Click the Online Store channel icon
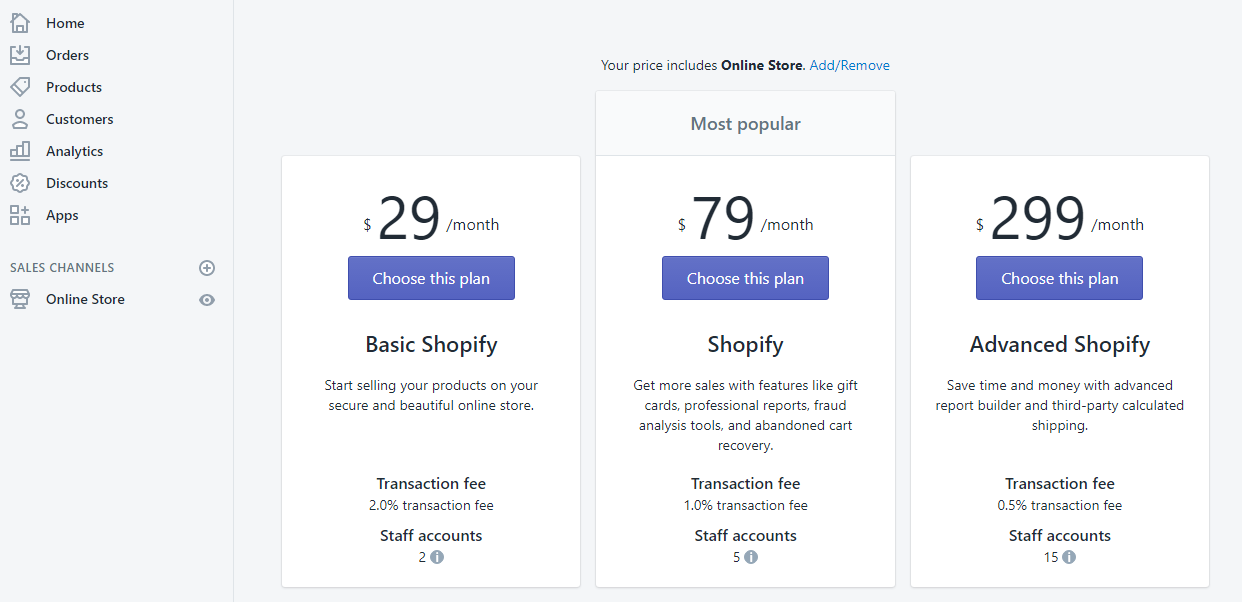This screenshot has height=602, width=1242. (20, 298)
